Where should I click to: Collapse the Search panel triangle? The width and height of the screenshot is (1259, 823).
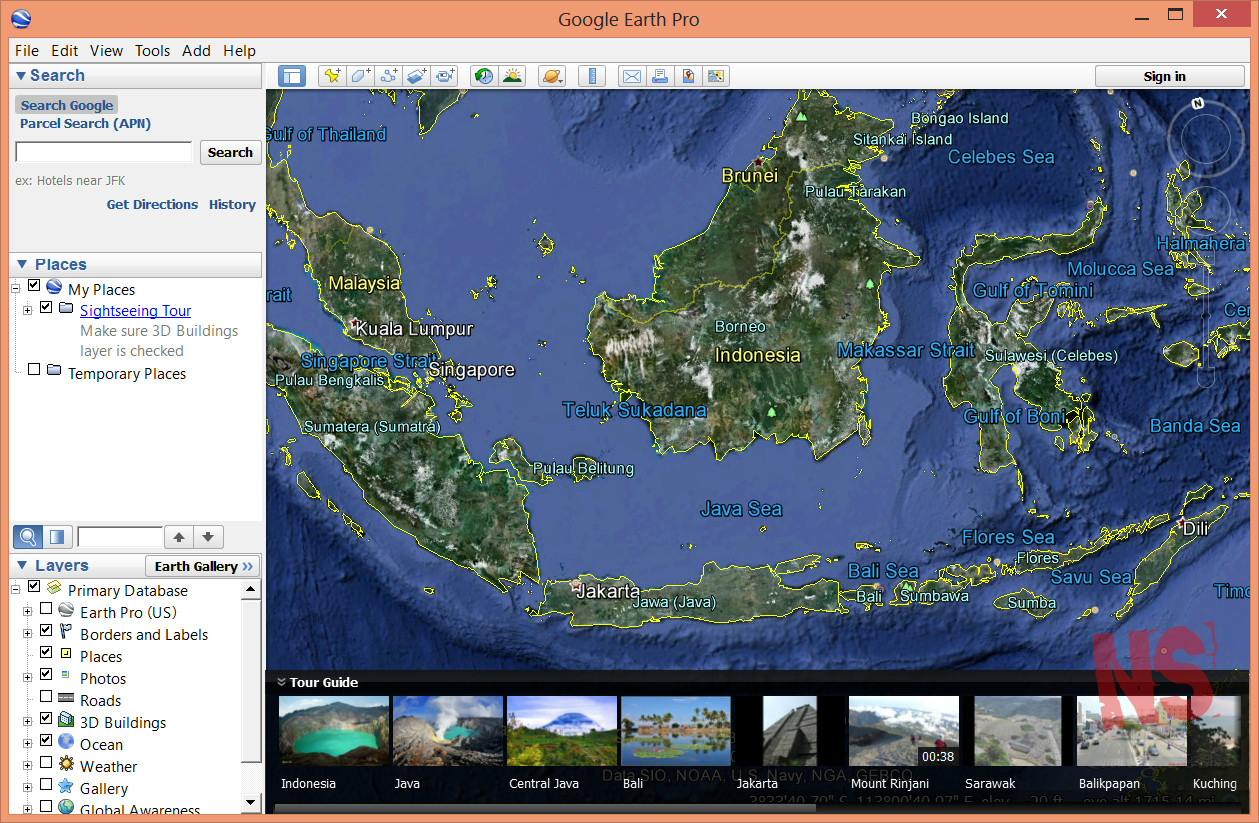(x=20, y=75)
